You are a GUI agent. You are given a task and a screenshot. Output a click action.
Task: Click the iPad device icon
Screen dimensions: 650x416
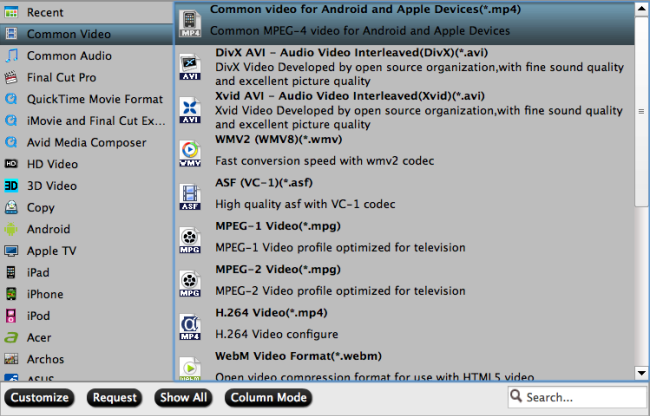pyautogui.click(x=11, y=272)
